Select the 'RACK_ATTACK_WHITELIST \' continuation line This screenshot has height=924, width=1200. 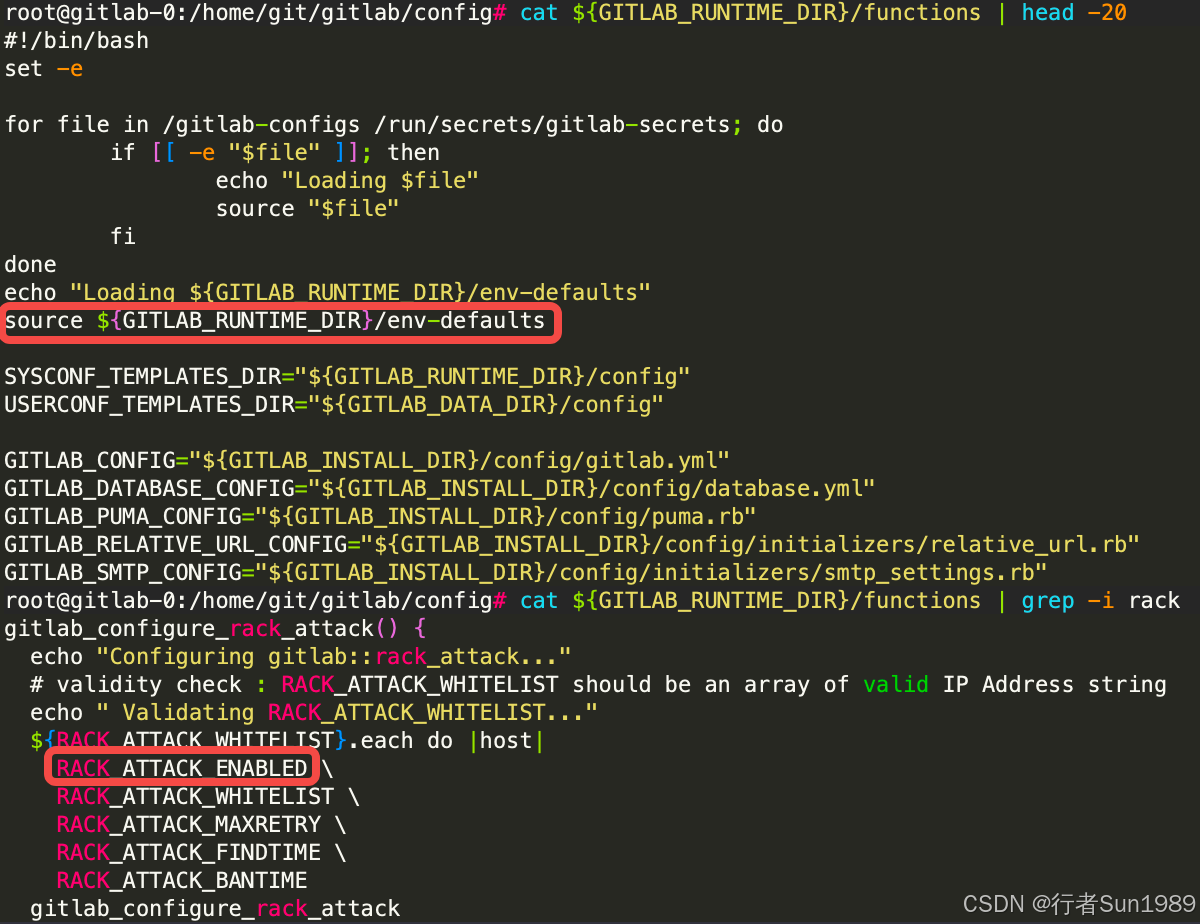[x=208, y=797]
